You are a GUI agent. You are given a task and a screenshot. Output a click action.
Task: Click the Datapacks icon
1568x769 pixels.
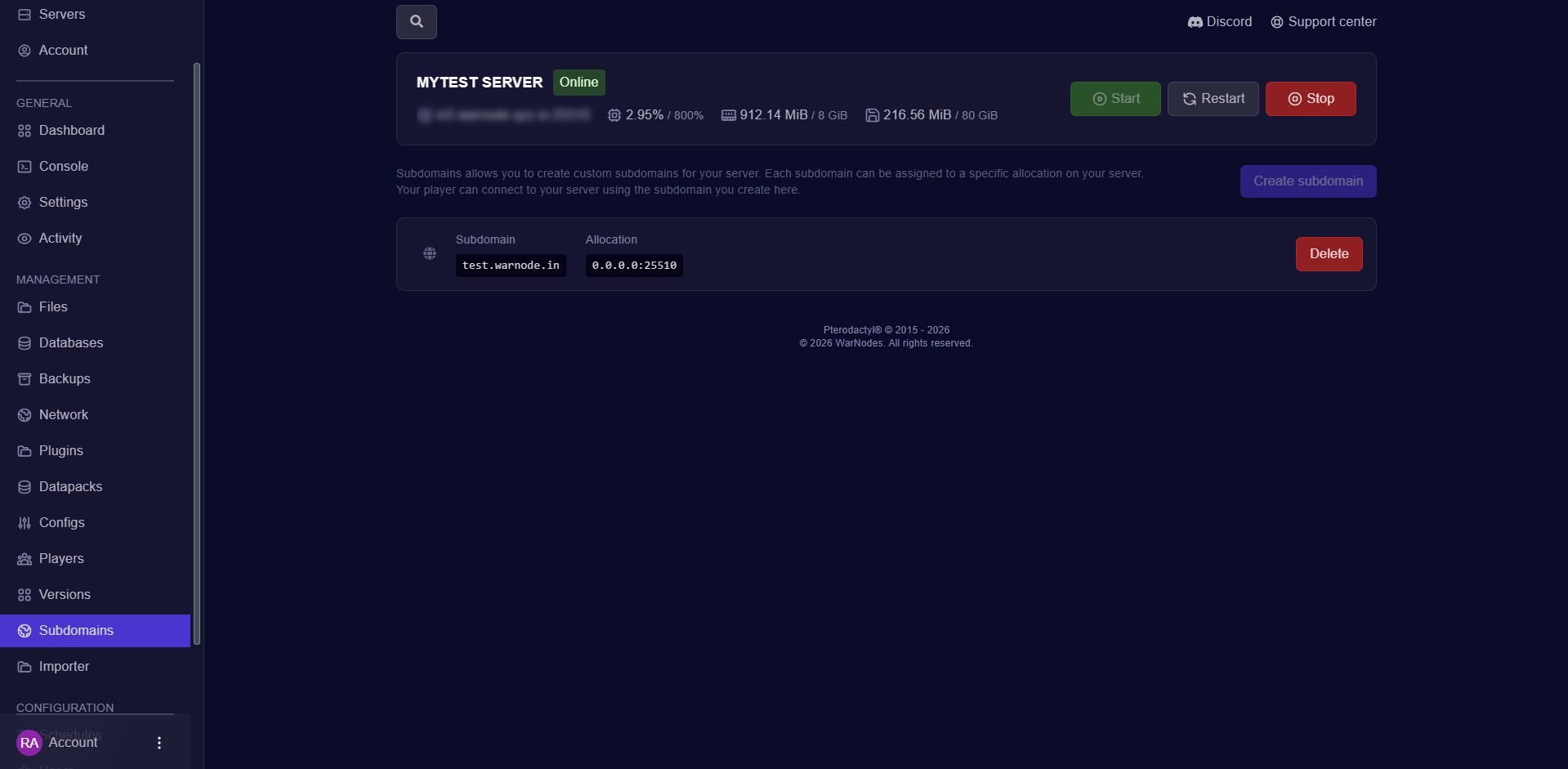click(x=25, y=487)
